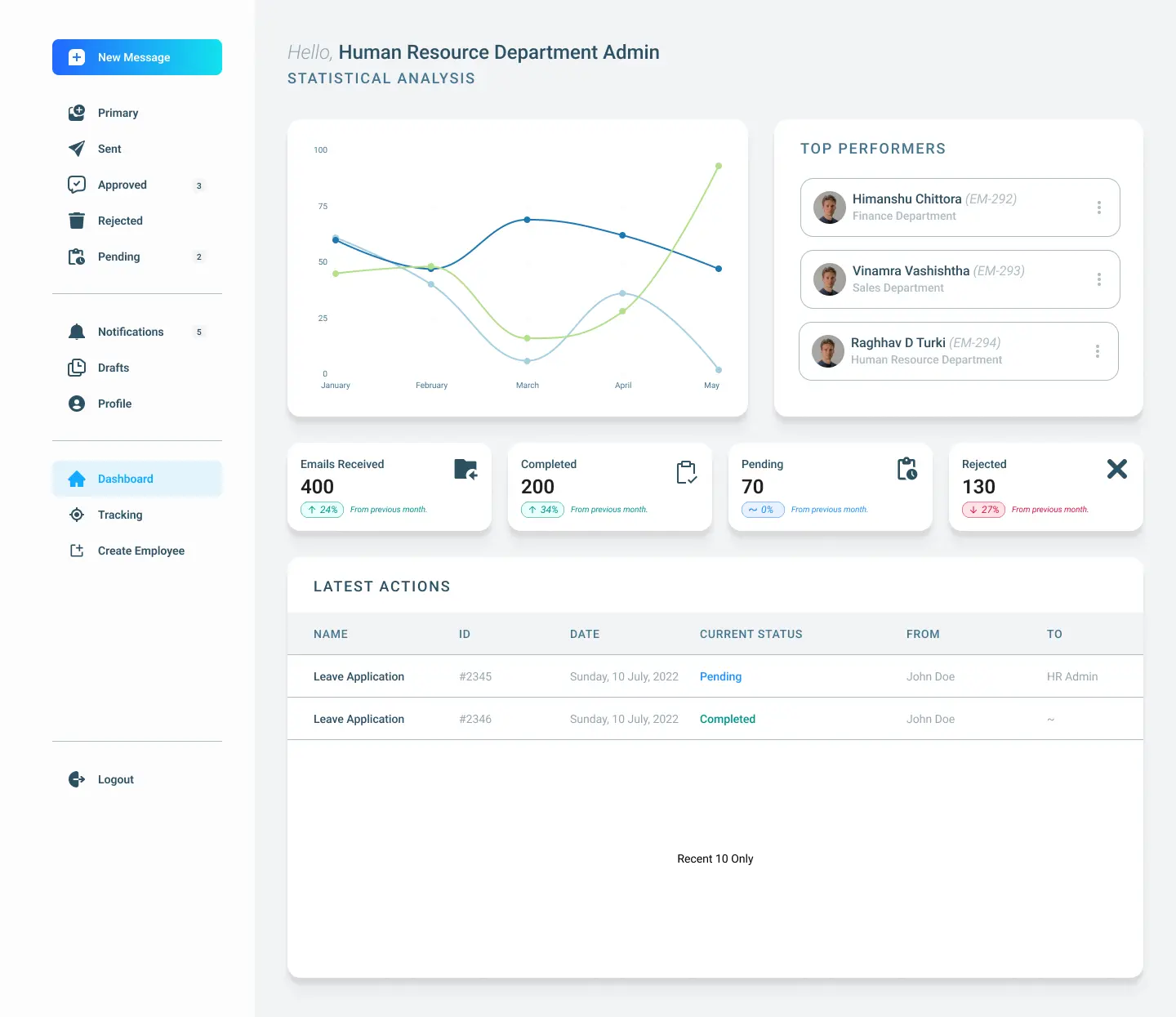View Notifications section
Image resolution: width=1176 pixels, height=1017 pixels.
click(x=131, y=332)
